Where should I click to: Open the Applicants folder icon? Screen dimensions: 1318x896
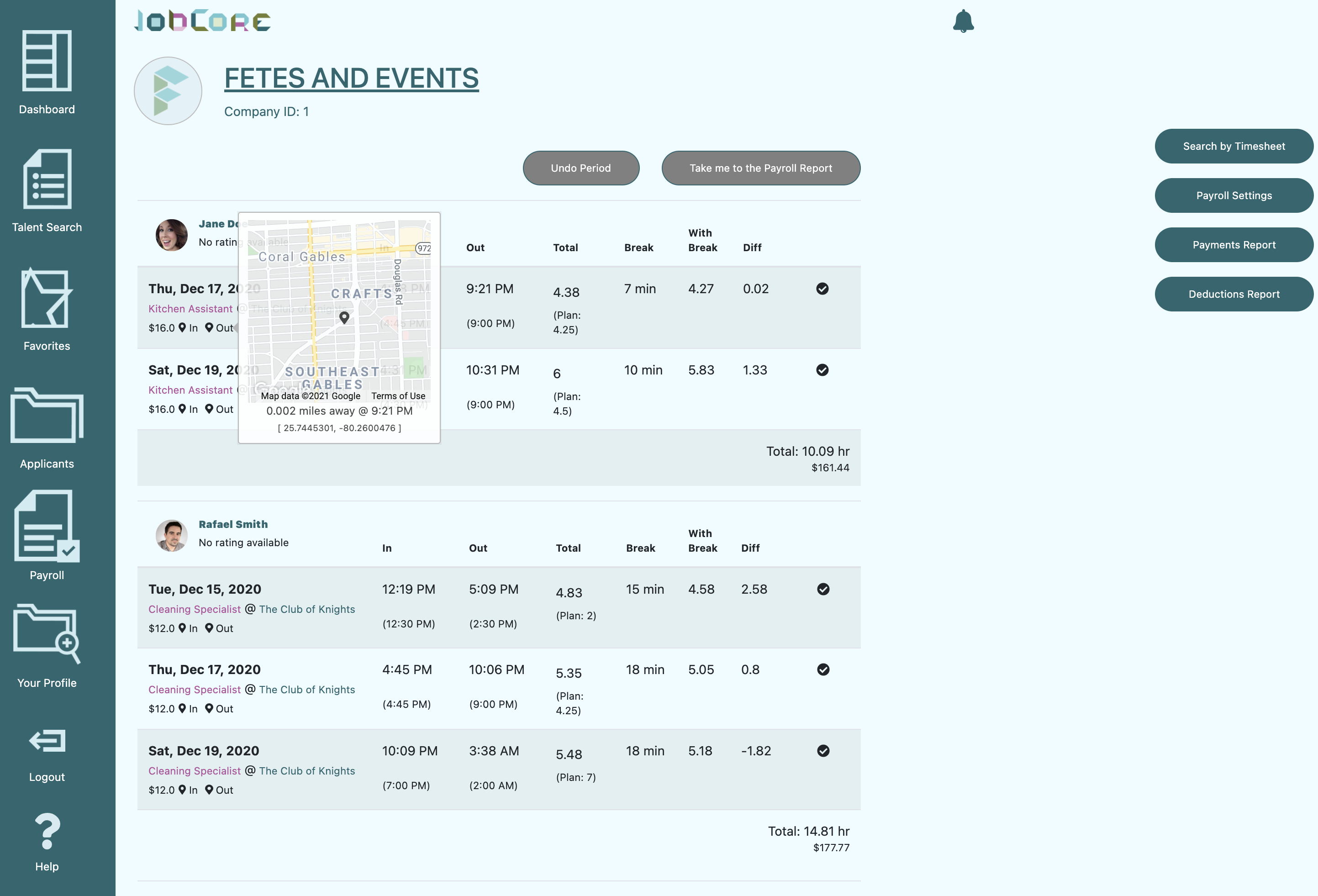(x=47, y=416)
